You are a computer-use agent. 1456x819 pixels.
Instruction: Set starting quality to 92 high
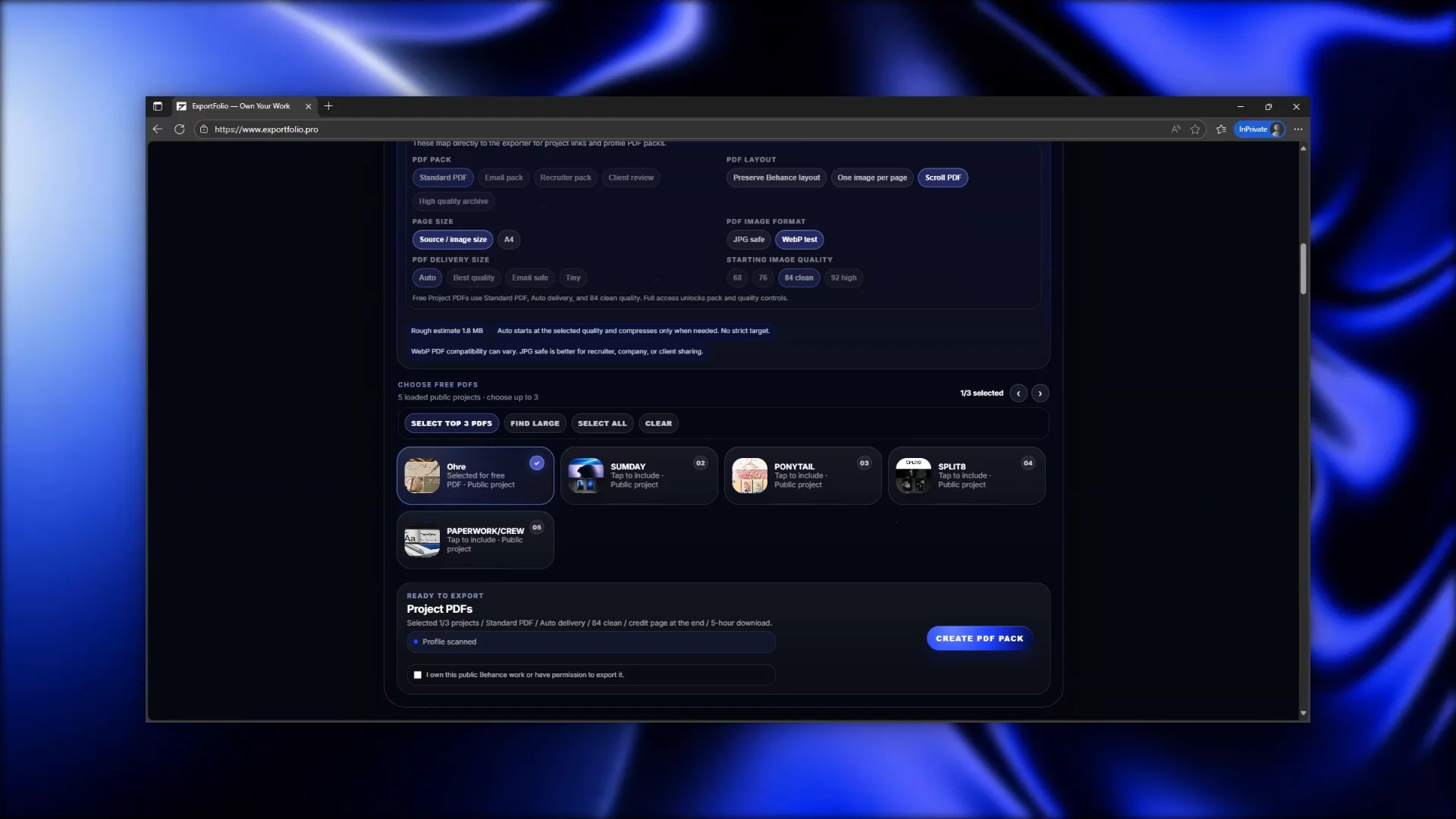pos(843,278)
